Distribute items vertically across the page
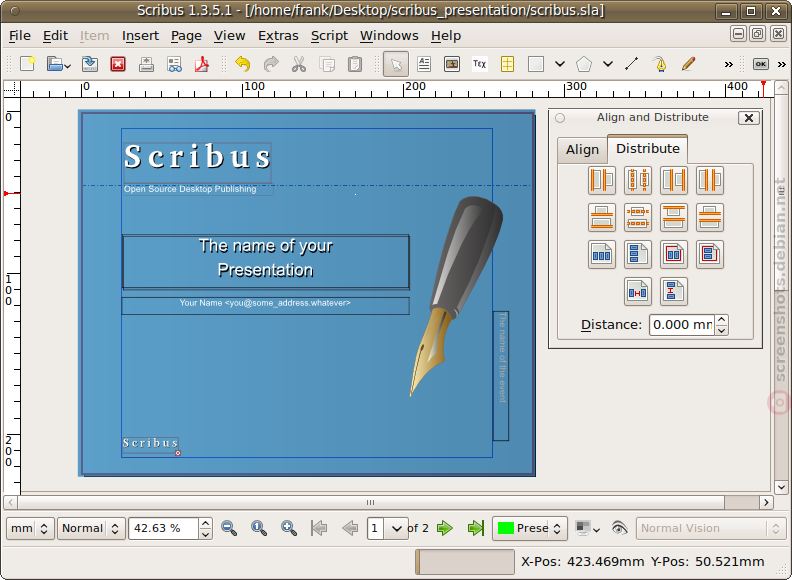 pyautogui.click(x=637, y=254)
